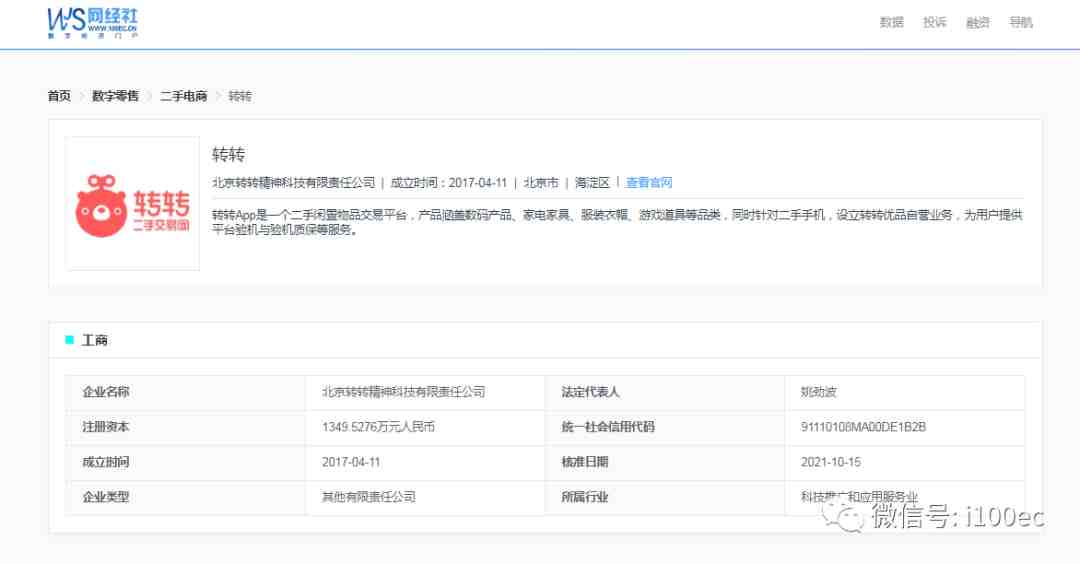Select the 转转 breadcrumb entry
The width and height of the screenshot is (1080, 564).
pyautogui.click(x=240, y=96)
